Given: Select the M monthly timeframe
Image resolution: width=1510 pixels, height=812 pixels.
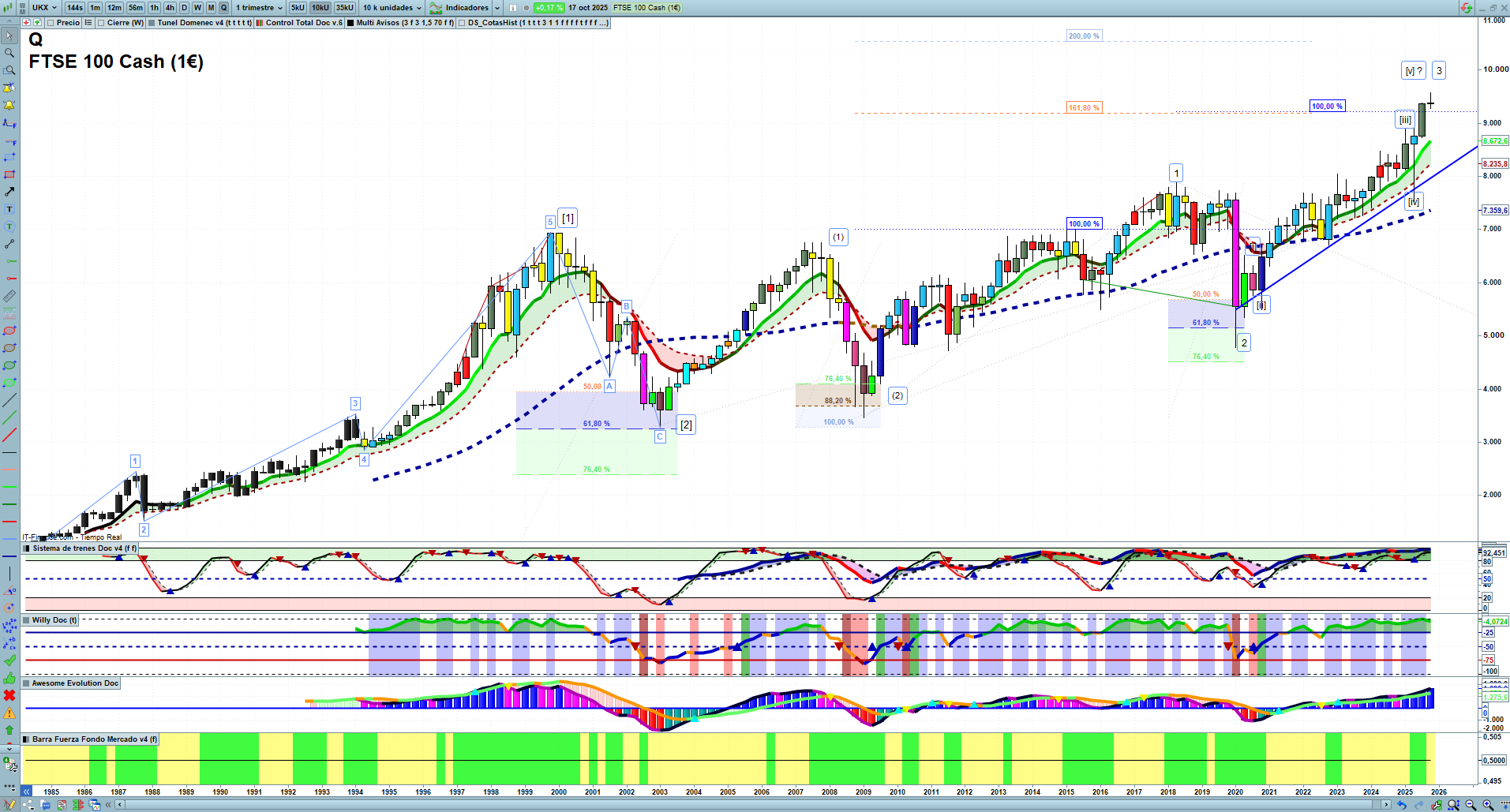Looking at the screenshot, I should tap(211, 8).
